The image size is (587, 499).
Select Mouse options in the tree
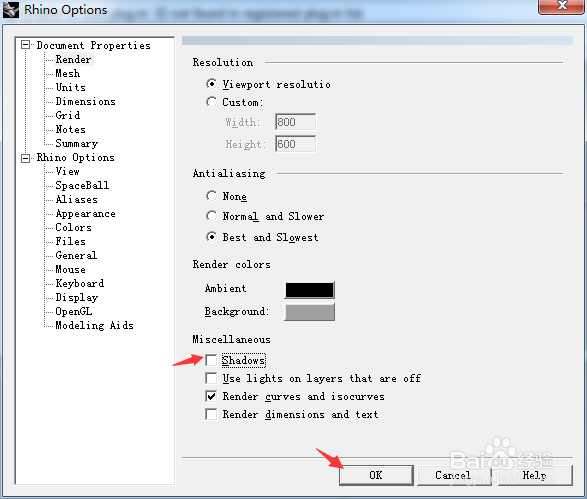coord(71,270)
